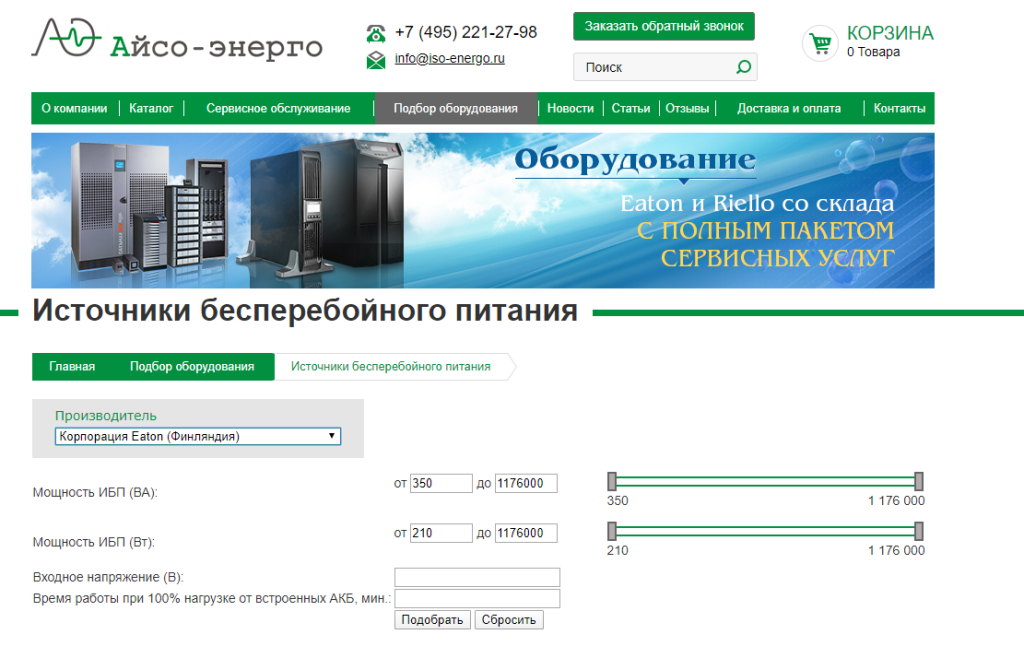The width and height of the screenshot is (1024, 658).
Task: Focus the battery runtime minutes field
Action: click(x=477, y=599)
